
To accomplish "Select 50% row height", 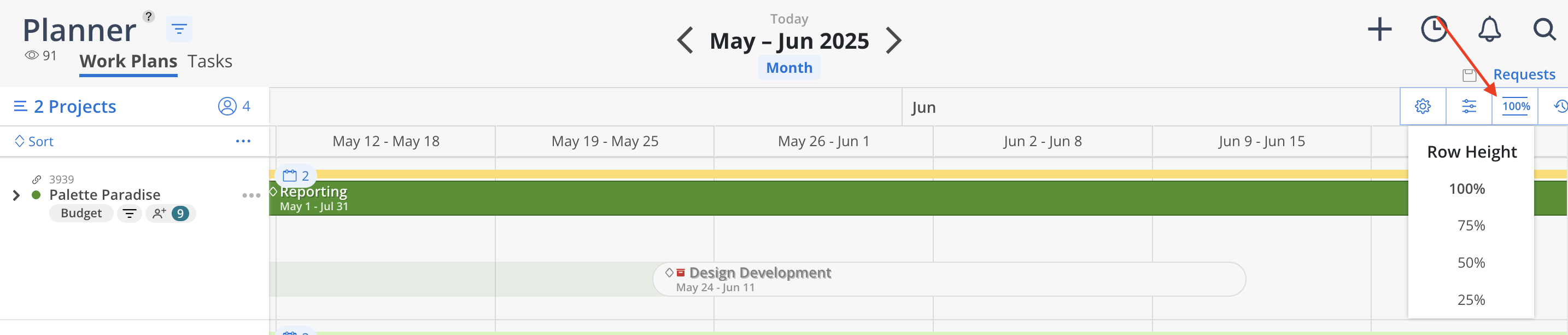I will 1471,263.
